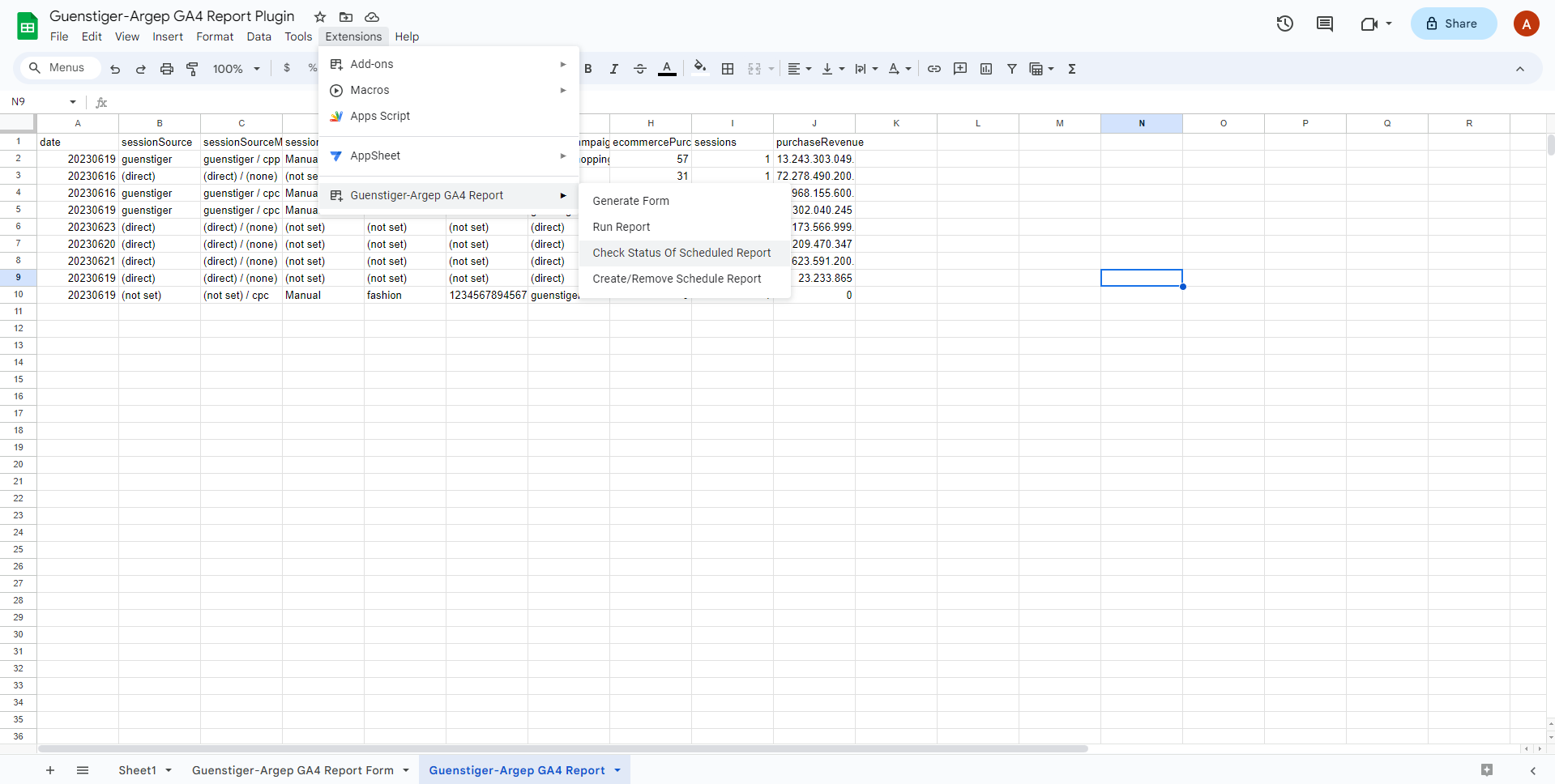This screenshot has height=784, width=1555.
Task: Click the Undo icon in toolbar
Action: click(x=115, y=69)
